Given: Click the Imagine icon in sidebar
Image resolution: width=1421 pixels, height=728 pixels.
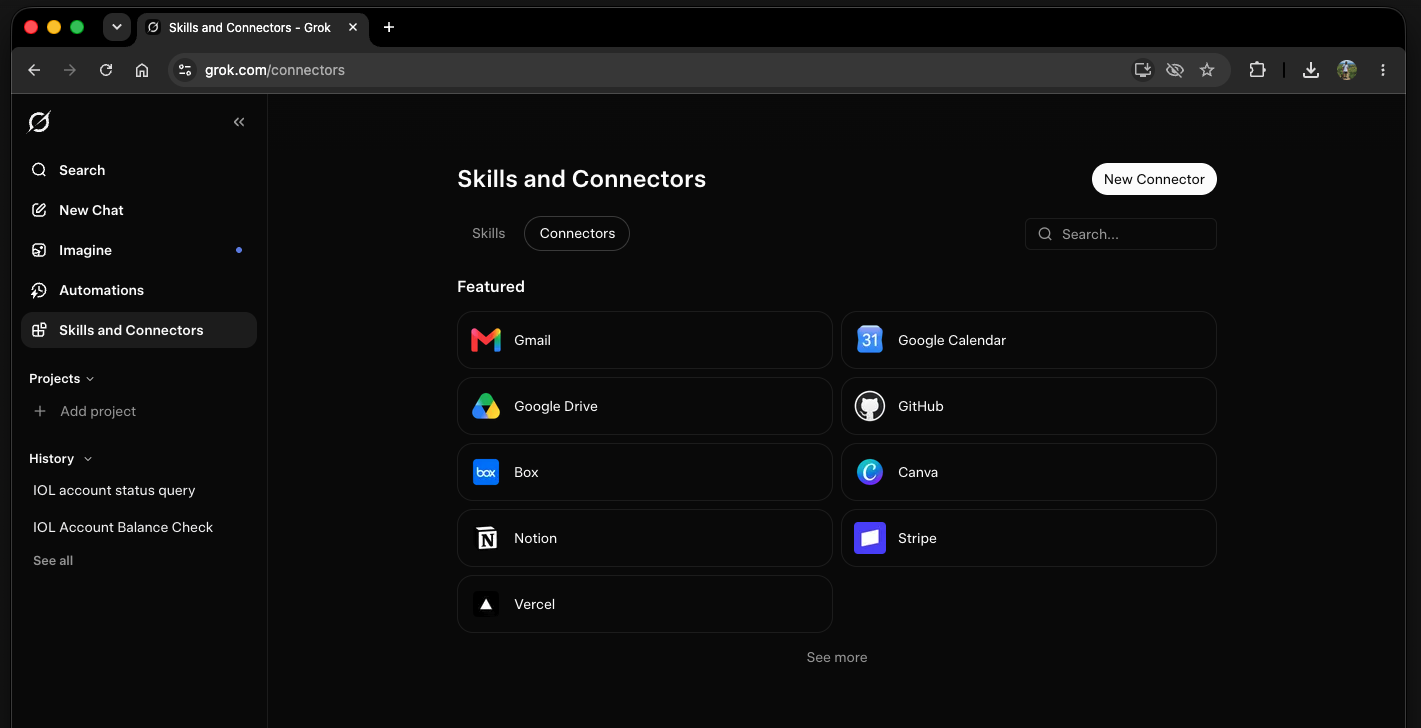Looking at the screenshot, I should pos(39,250).
